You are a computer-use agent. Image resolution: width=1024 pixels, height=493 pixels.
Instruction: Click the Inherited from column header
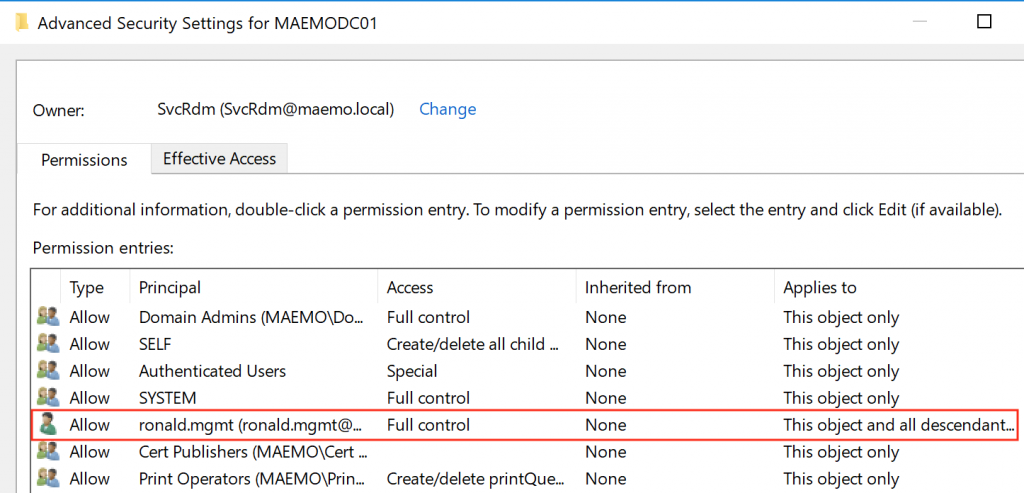click(x=638, y=287)
